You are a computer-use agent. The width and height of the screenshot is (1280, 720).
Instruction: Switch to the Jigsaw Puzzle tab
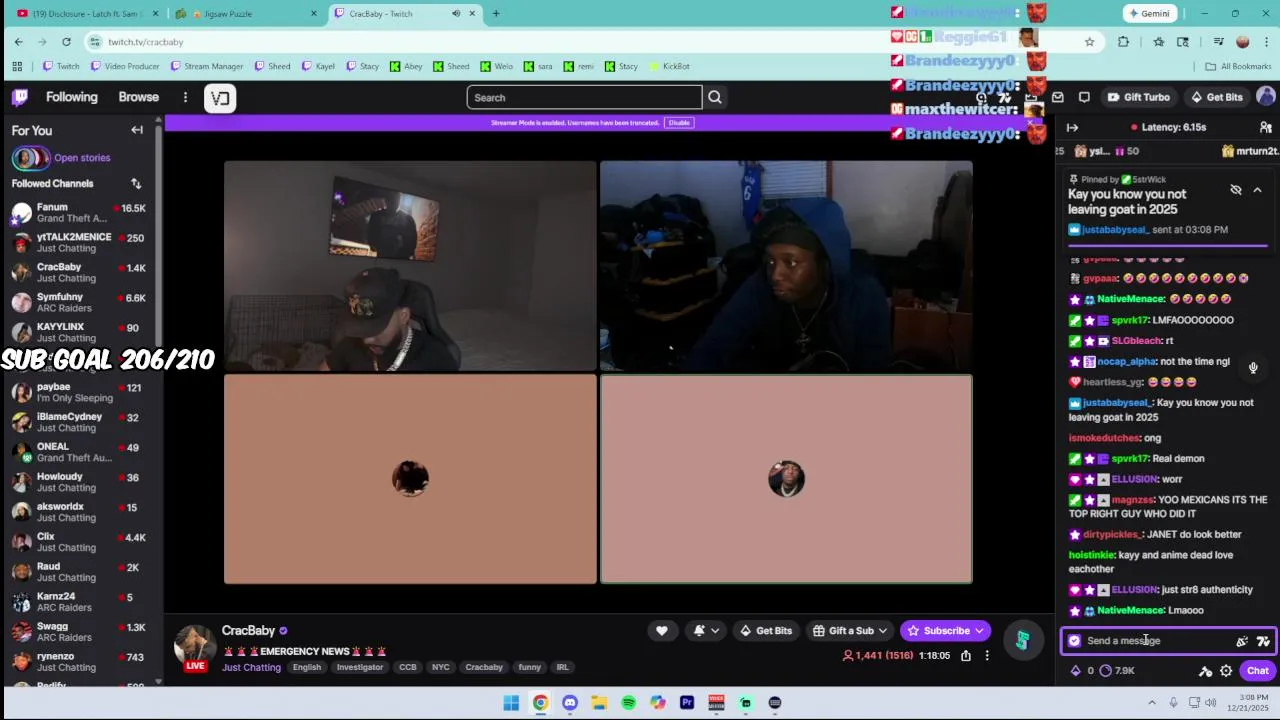coord(246,14)
